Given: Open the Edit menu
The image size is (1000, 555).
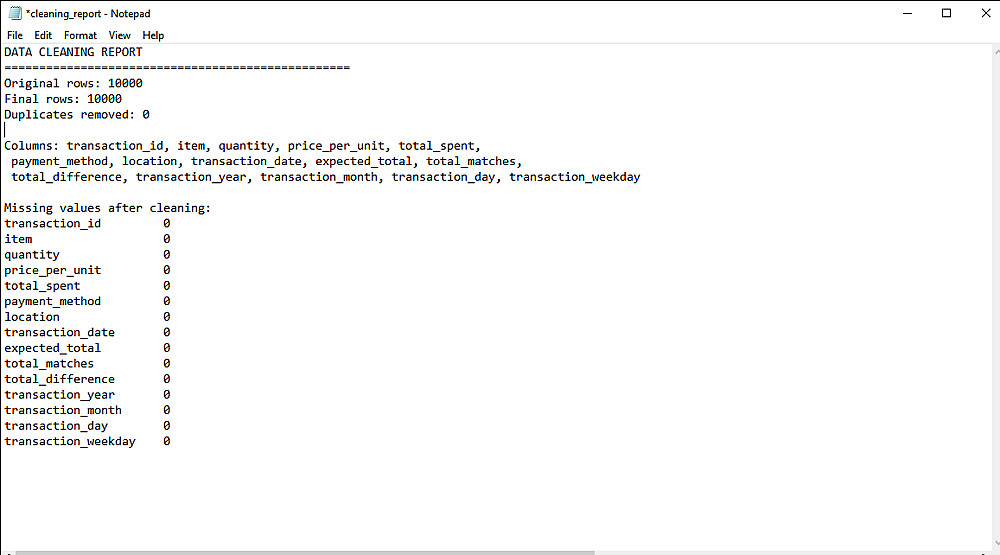Looking at the screenshot, I should point(43,35).
